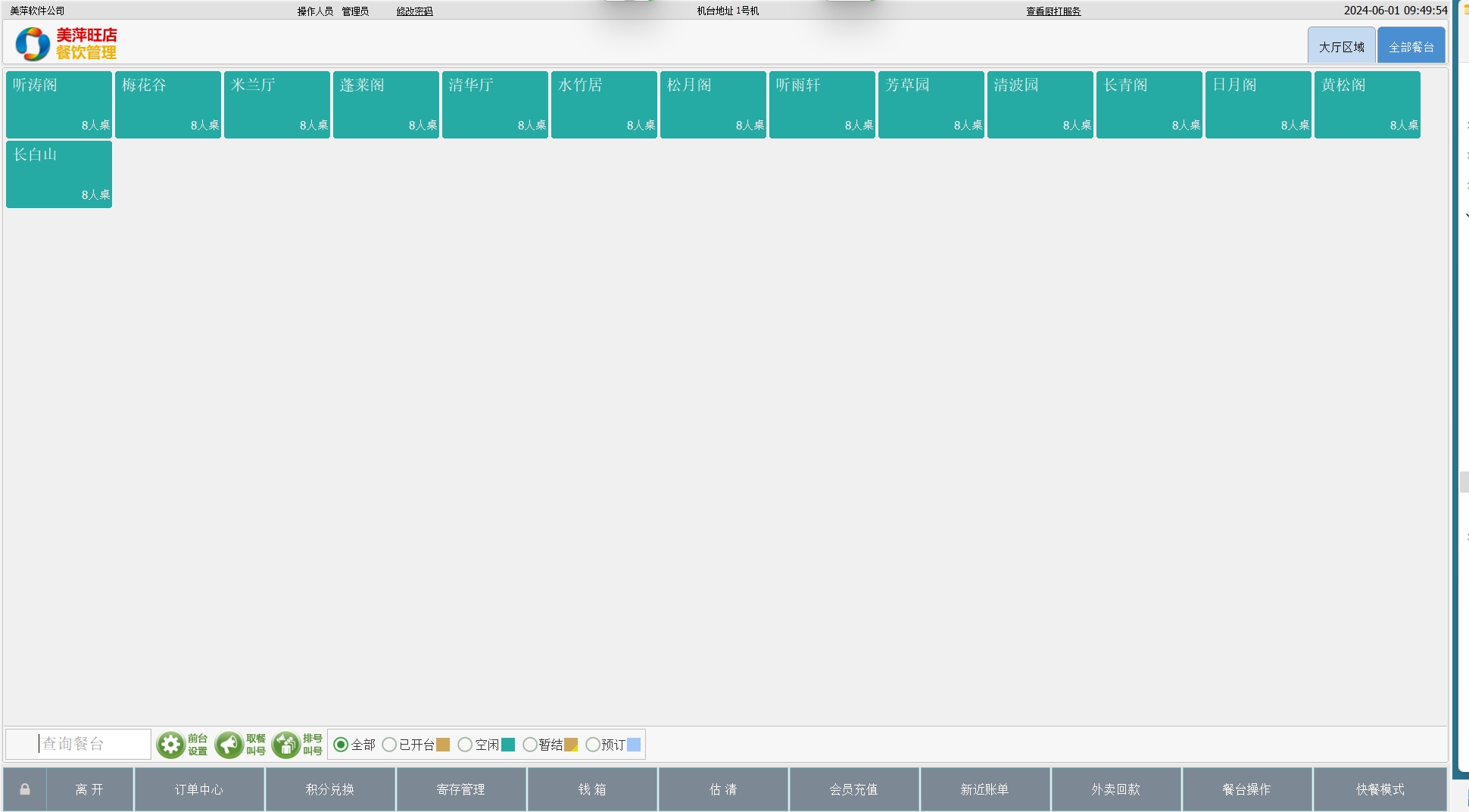Open the 长白山 table tile

59,174
